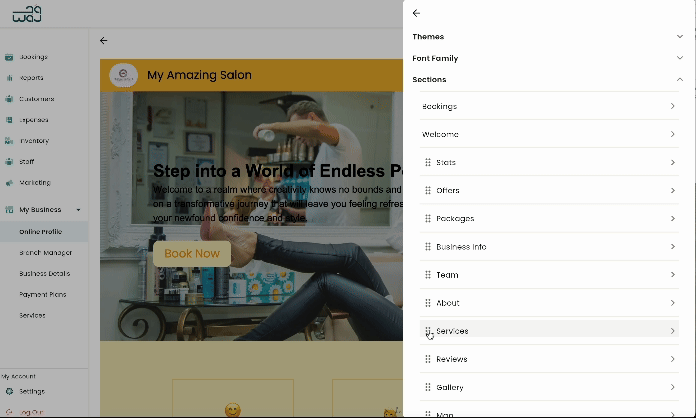Click the Customers icon in sidebar
The image size is (696, 418).
pos(9,99)
